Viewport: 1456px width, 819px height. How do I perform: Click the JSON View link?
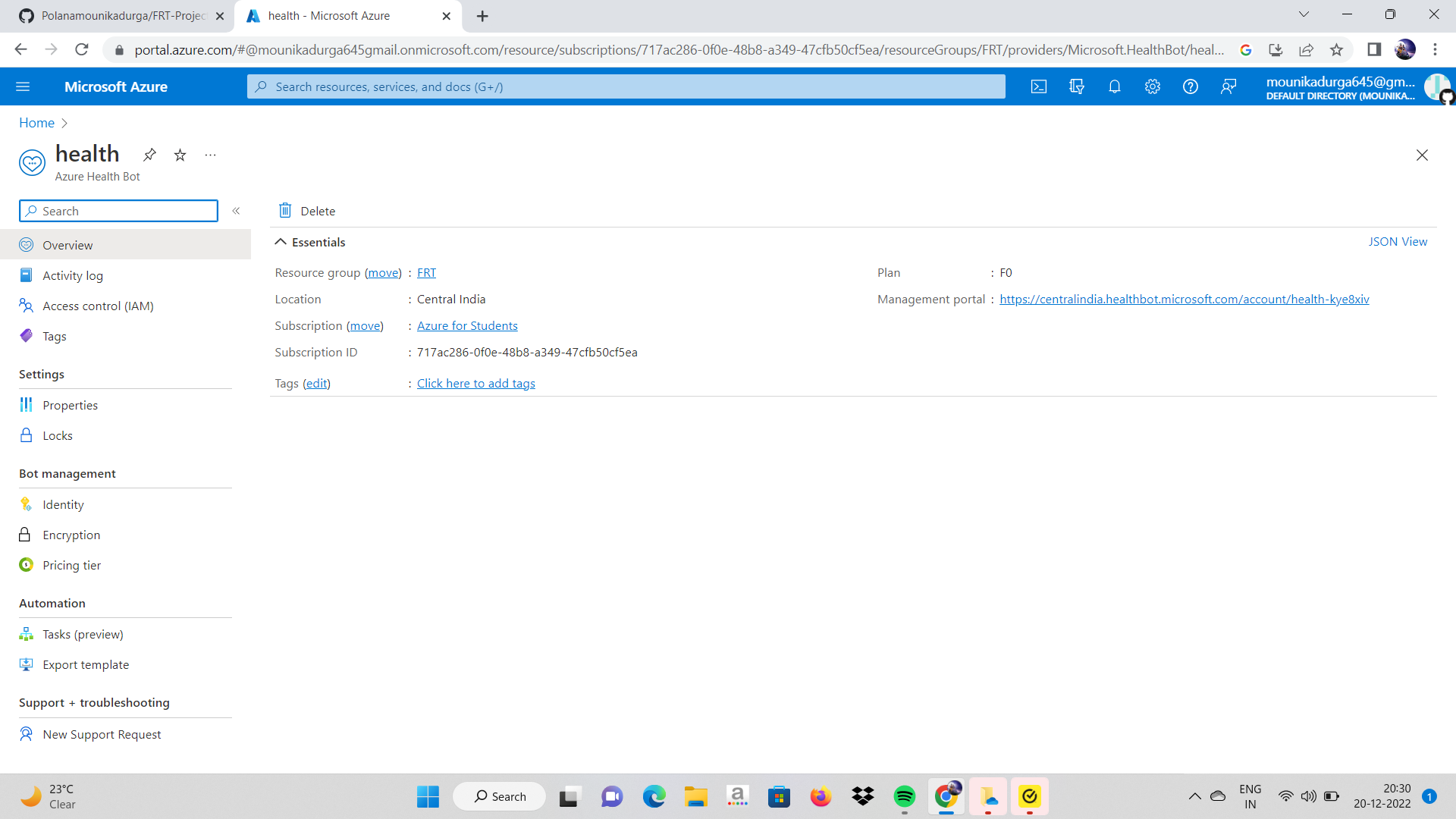(1398, 241)
